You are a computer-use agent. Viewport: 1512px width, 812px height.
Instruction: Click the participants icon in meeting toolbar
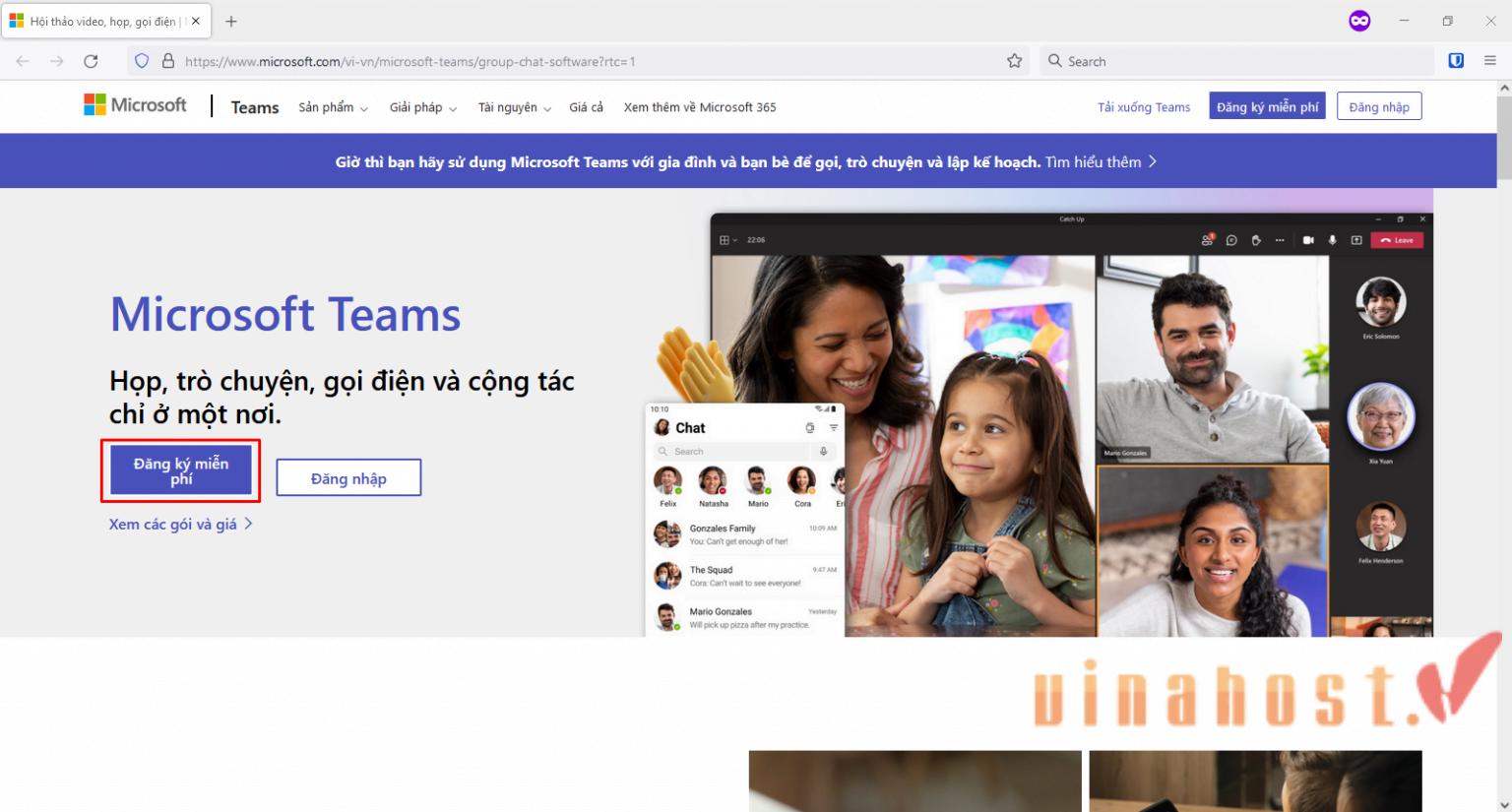pyautogui.click(x=1208, y=240)
